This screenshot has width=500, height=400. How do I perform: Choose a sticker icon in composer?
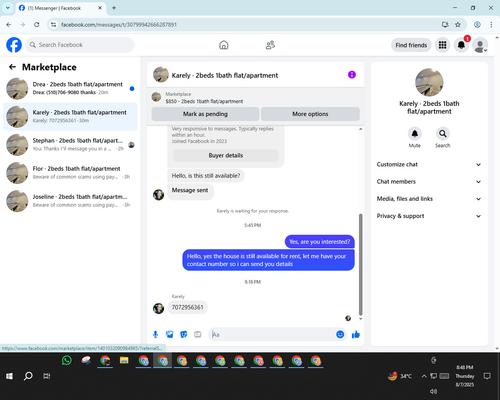[184, 334]
